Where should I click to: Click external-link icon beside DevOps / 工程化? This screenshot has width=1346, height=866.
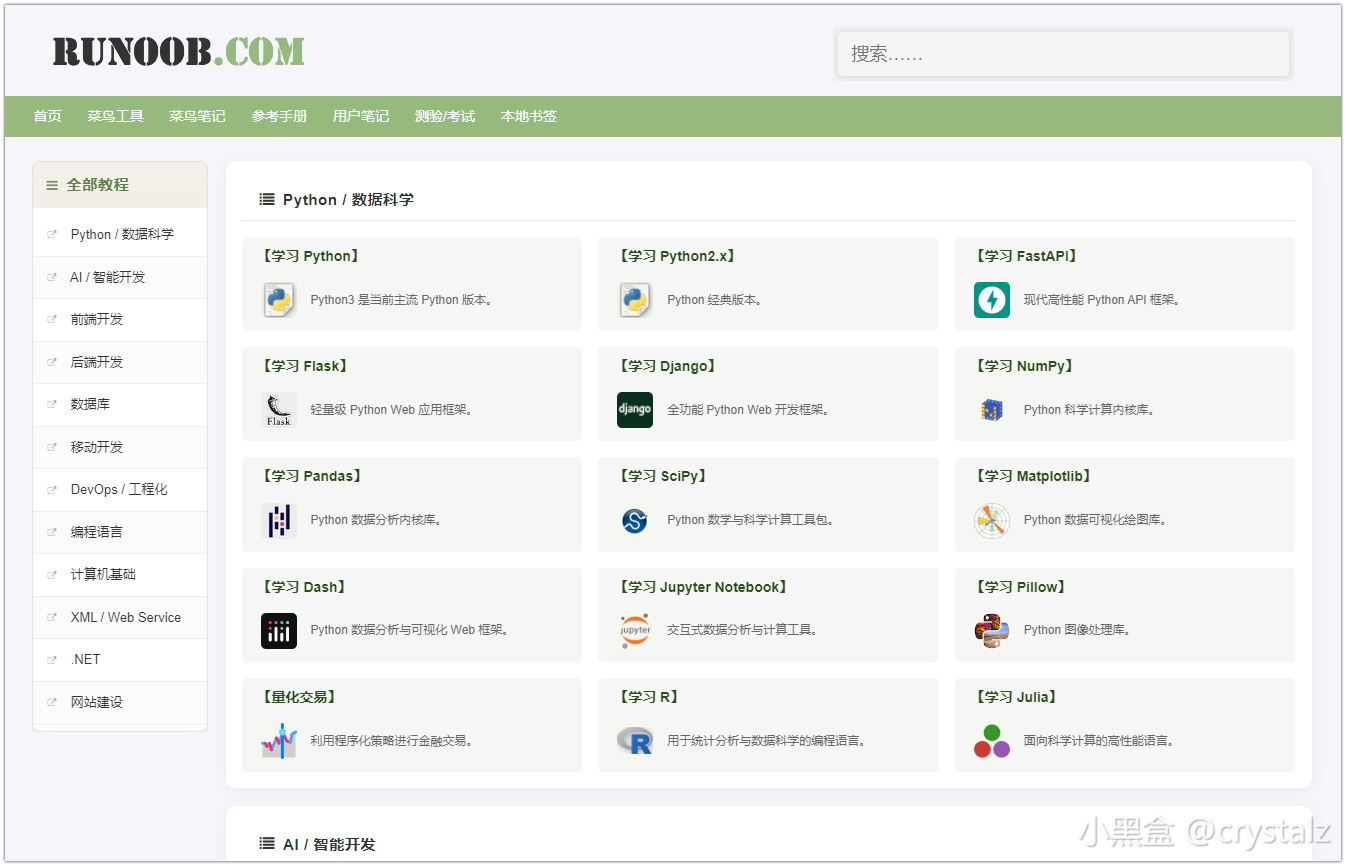52,490
